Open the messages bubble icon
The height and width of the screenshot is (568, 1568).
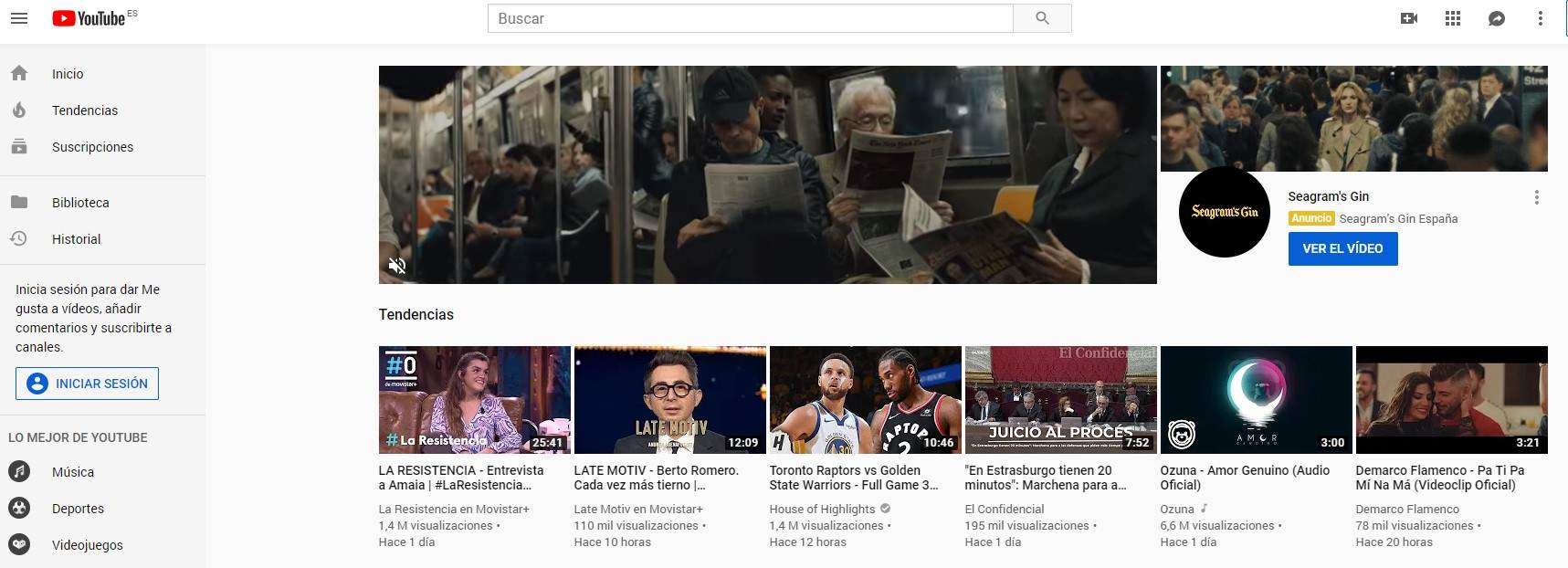point(1497,18)
